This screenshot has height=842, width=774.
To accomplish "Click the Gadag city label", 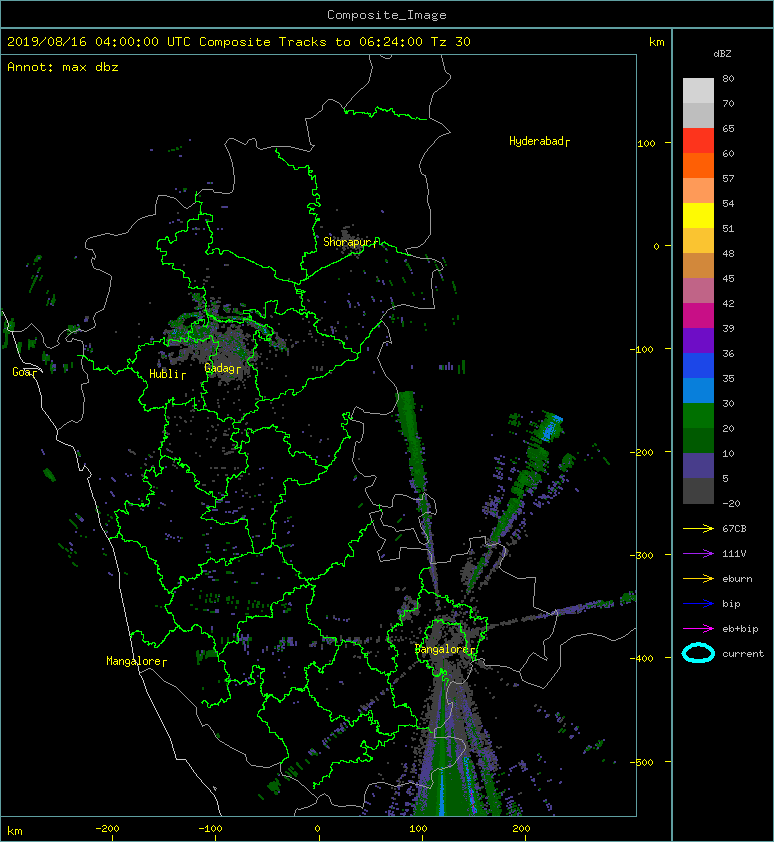I will (x=220, y=368).
